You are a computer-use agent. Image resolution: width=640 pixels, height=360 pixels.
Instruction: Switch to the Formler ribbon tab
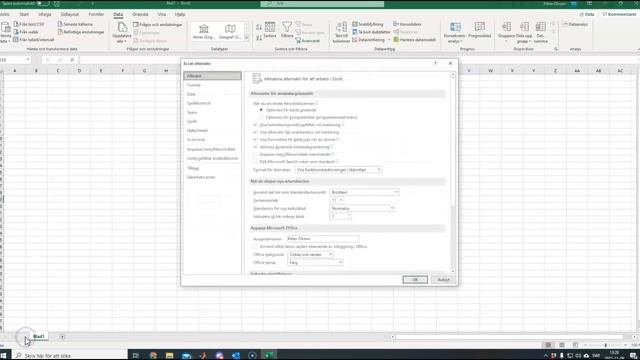coord(96,14)
